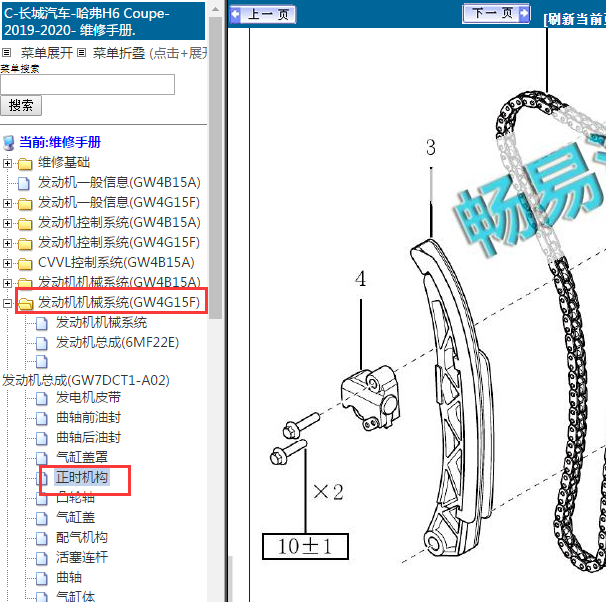Screen dimensions: 606x602
Task: Expand the 维修基础 folder
Action: tap(7, 163)
